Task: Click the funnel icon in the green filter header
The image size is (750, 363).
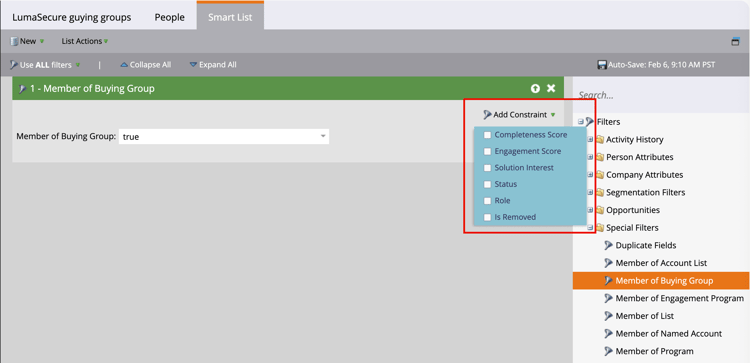Action: 22,89
